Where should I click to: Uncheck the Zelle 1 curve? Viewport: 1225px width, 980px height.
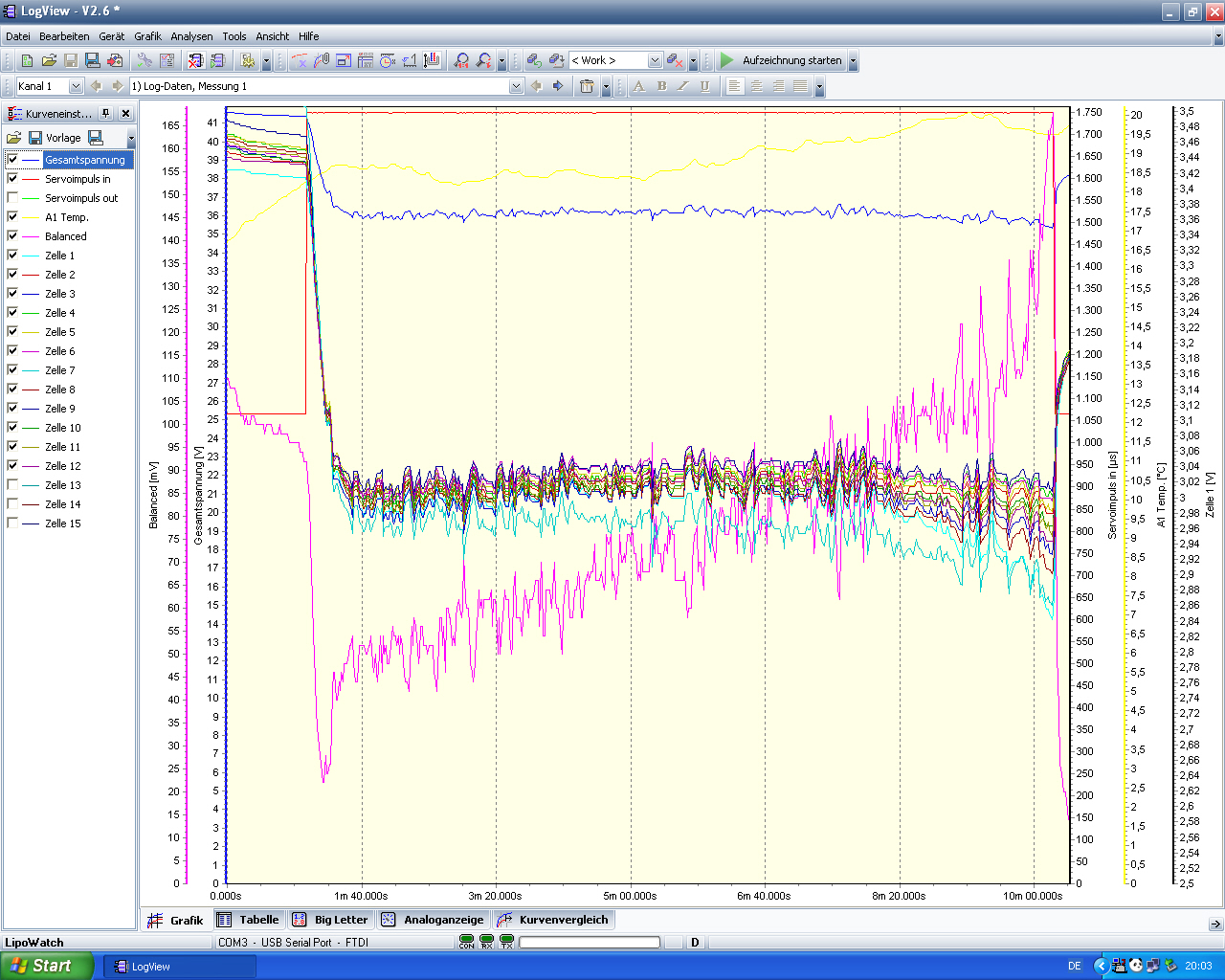pos(12,256)
